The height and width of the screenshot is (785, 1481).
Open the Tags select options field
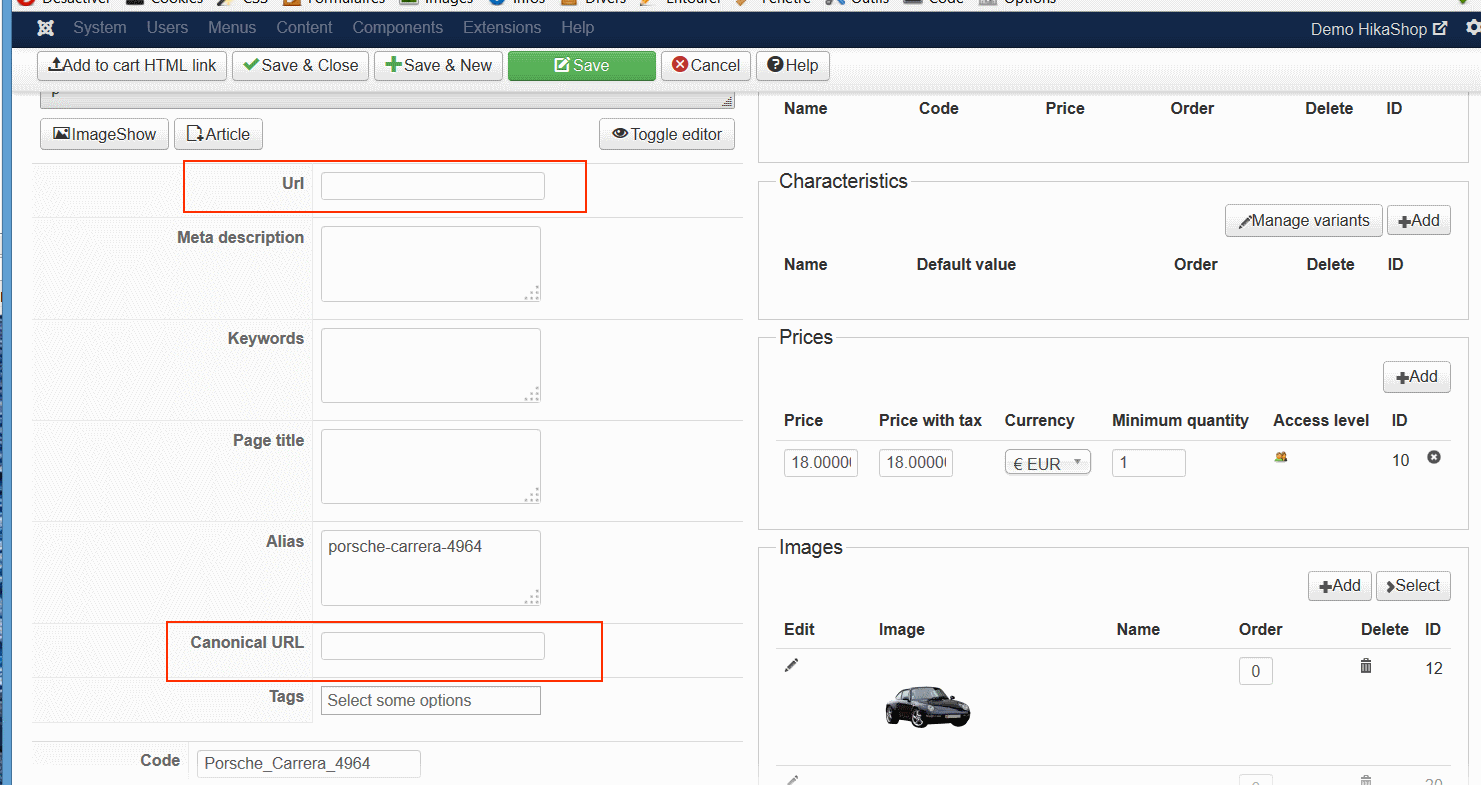click(431, 700)
